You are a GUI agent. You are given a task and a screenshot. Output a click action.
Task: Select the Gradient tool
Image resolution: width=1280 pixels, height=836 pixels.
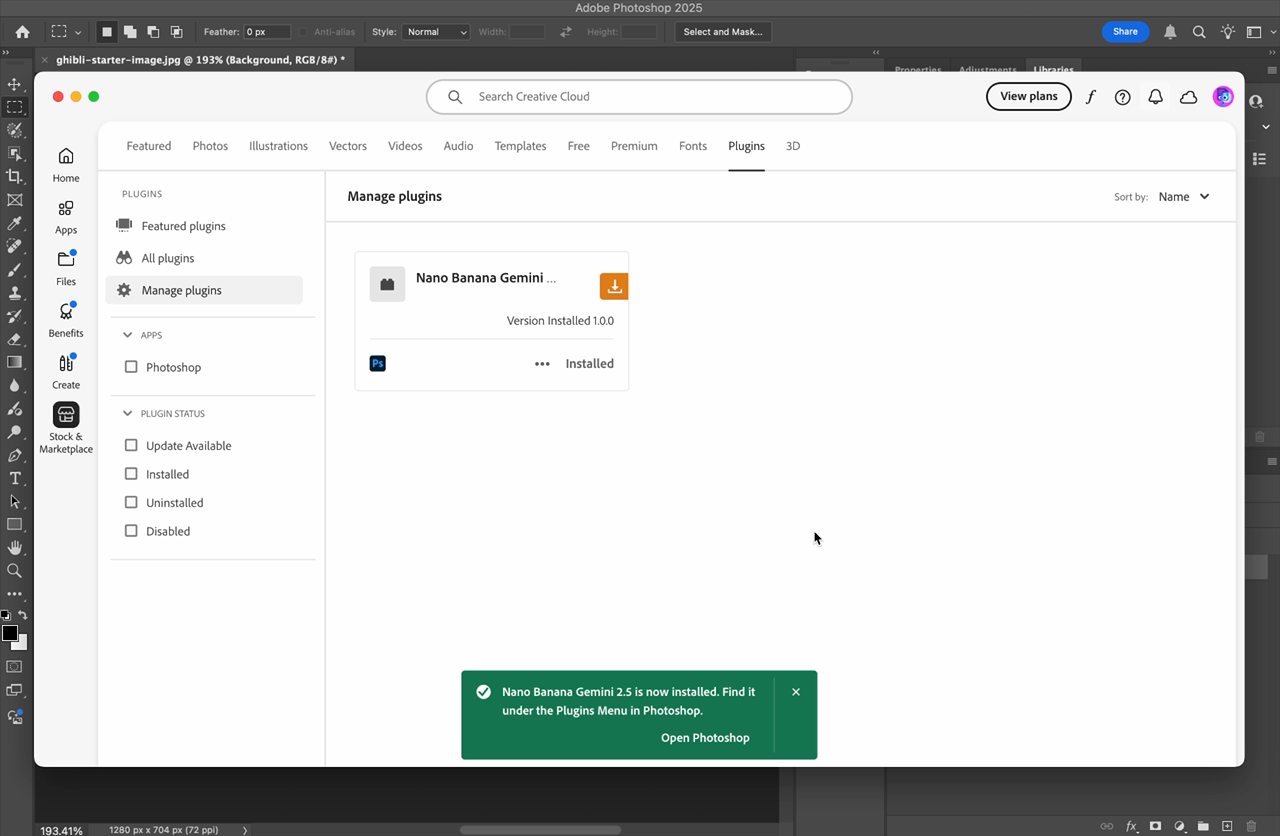tap(14, 362)
